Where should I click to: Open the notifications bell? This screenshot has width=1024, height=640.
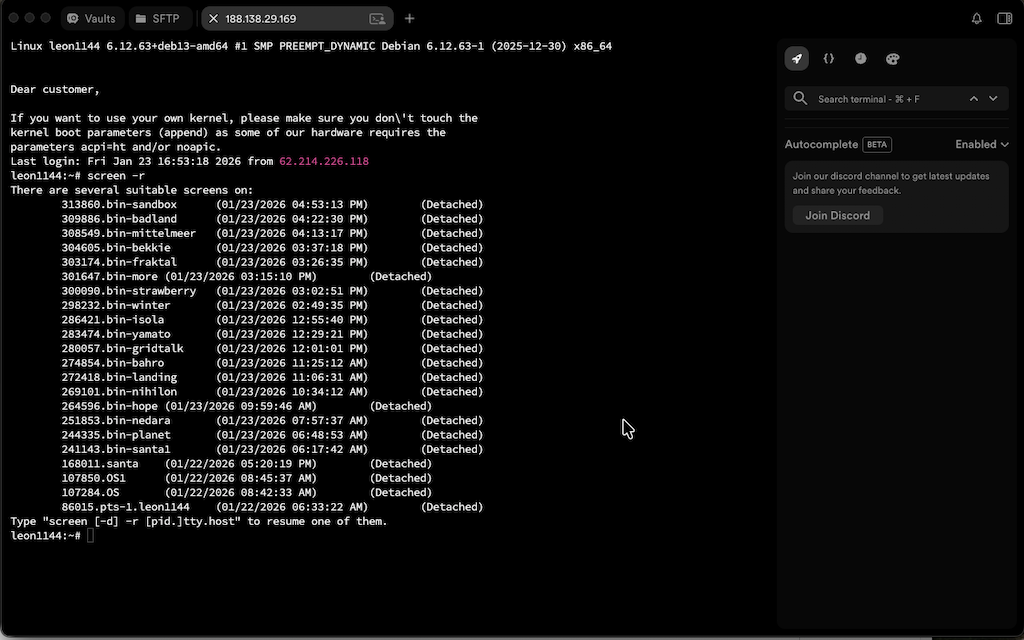977,18
